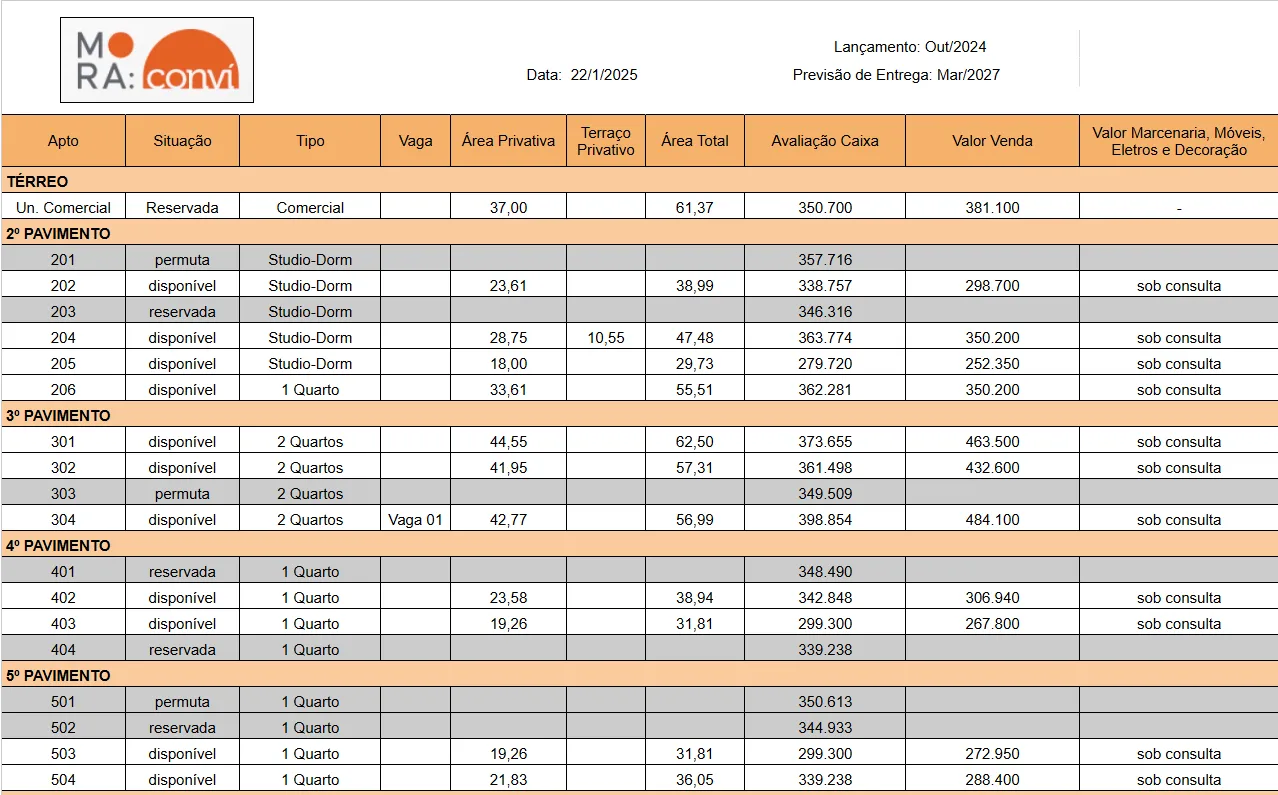Click the Lançamento: Out/2024 text

[x=910, y=47]
